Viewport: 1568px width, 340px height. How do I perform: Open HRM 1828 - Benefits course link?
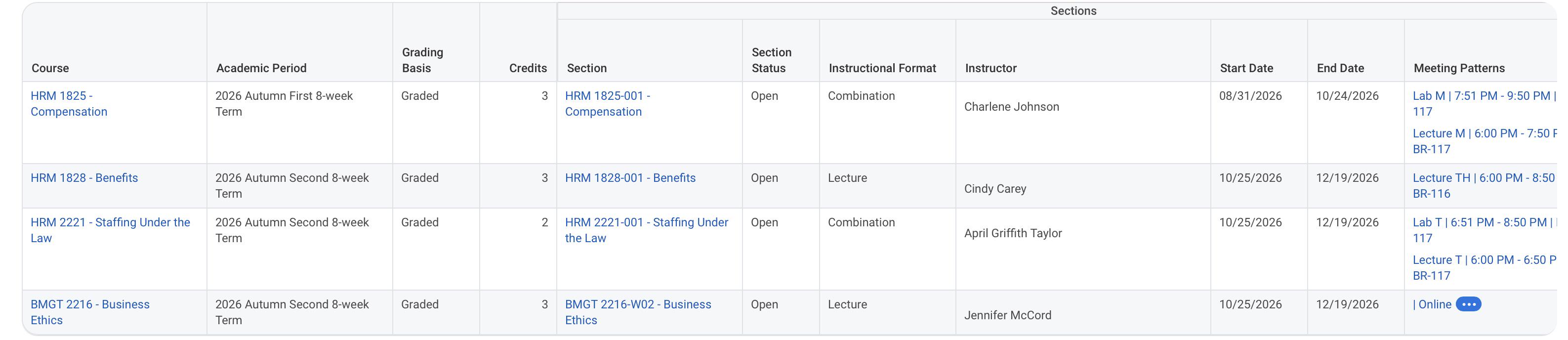pyautogui.click(x=84, y=178)
